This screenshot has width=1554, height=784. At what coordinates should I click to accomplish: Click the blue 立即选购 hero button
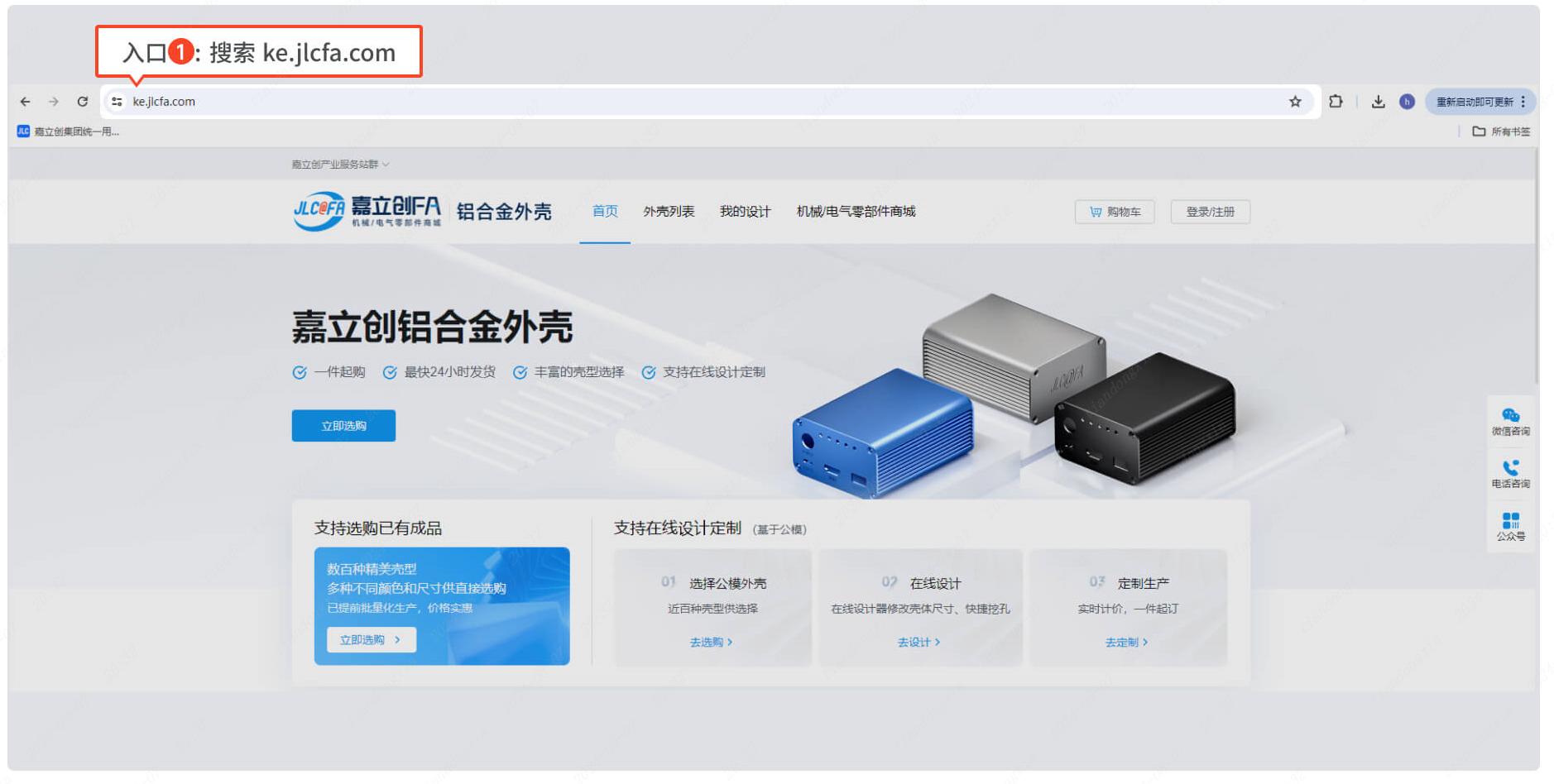pyautogui.click(x=343, y=426)
